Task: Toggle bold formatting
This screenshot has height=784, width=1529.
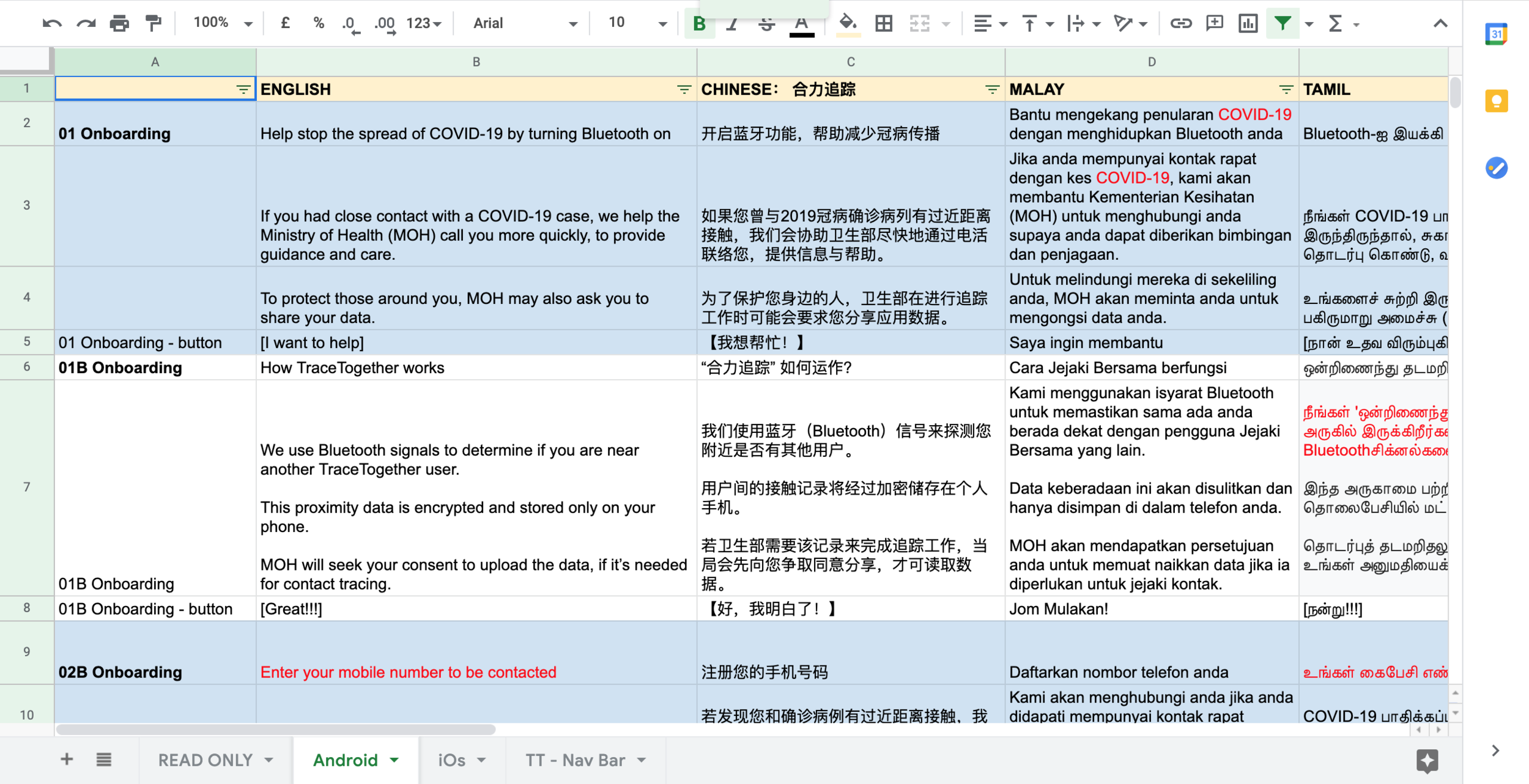Action: (x=699, y=24)
